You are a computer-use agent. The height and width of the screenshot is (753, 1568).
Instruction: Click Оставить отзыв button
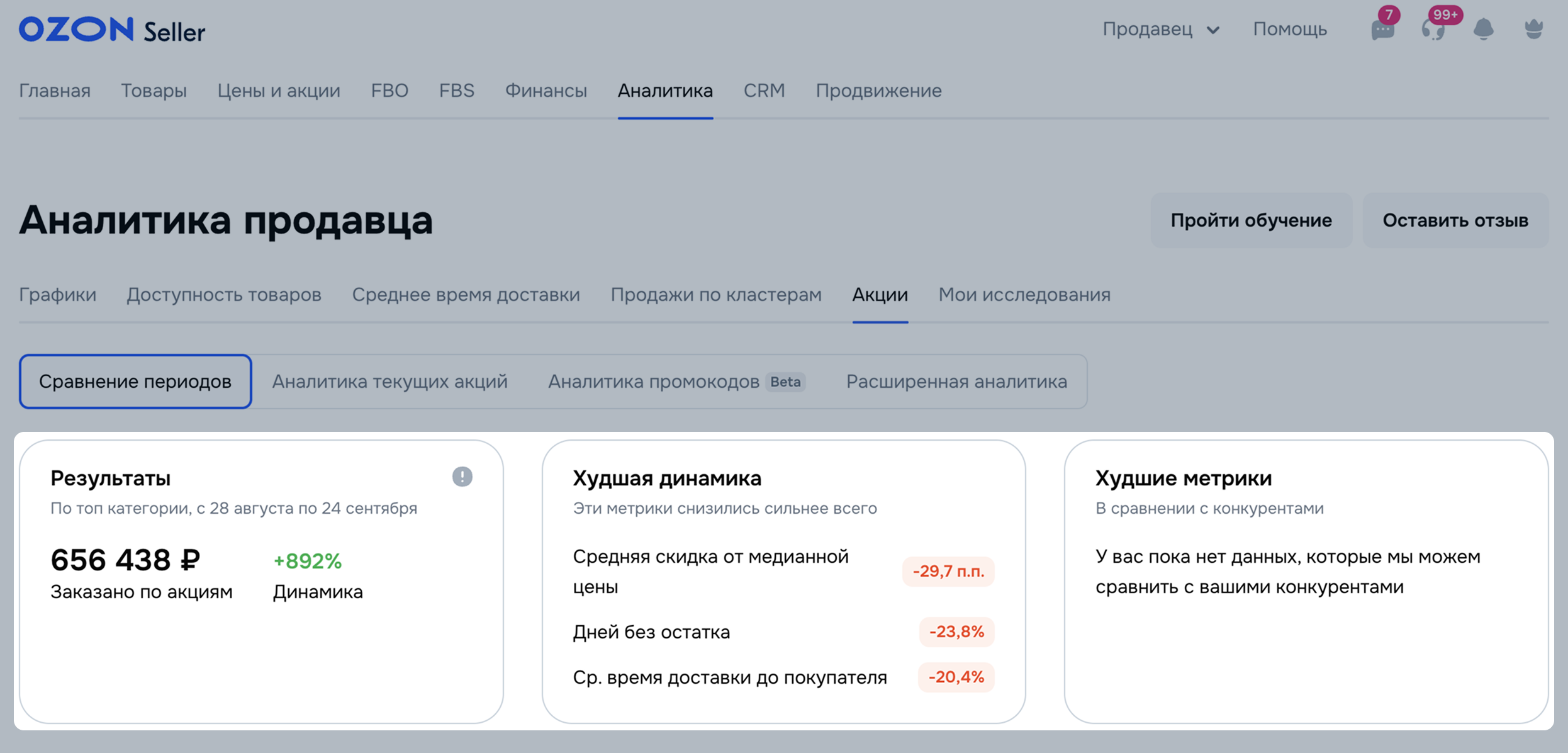coord(1455,220)
